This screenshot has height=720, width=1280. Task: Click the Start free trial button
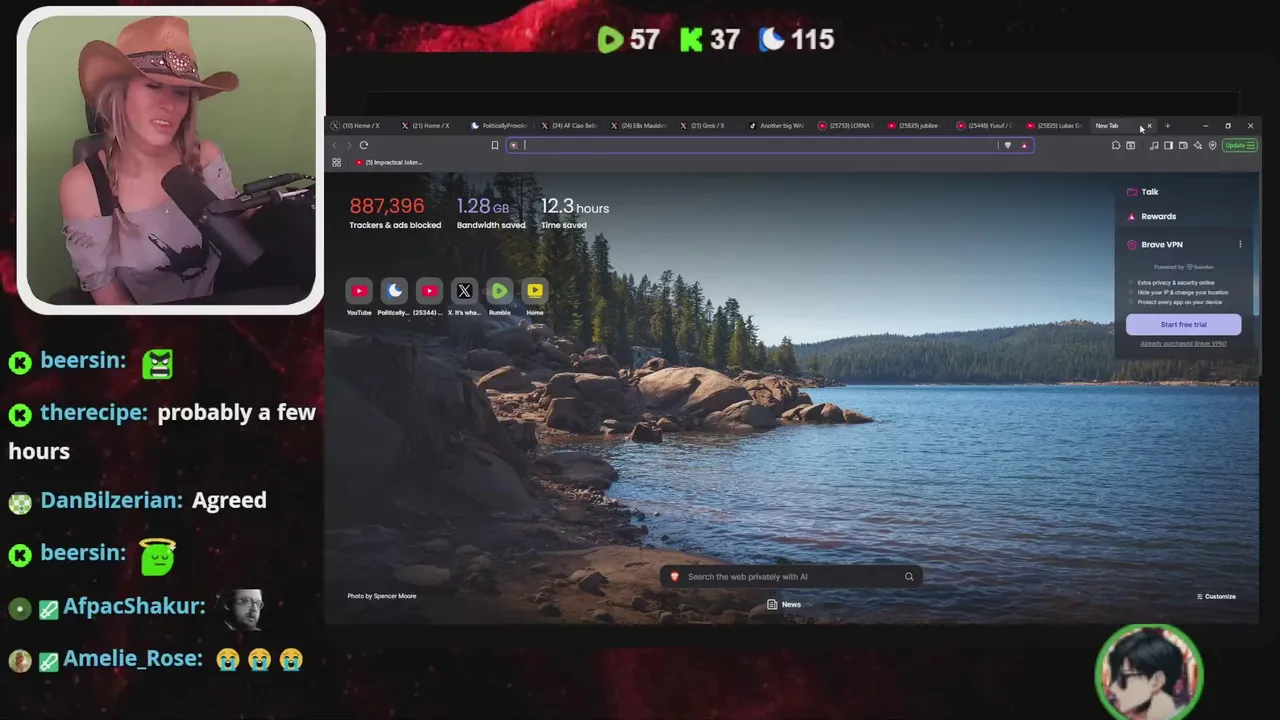1183,324
